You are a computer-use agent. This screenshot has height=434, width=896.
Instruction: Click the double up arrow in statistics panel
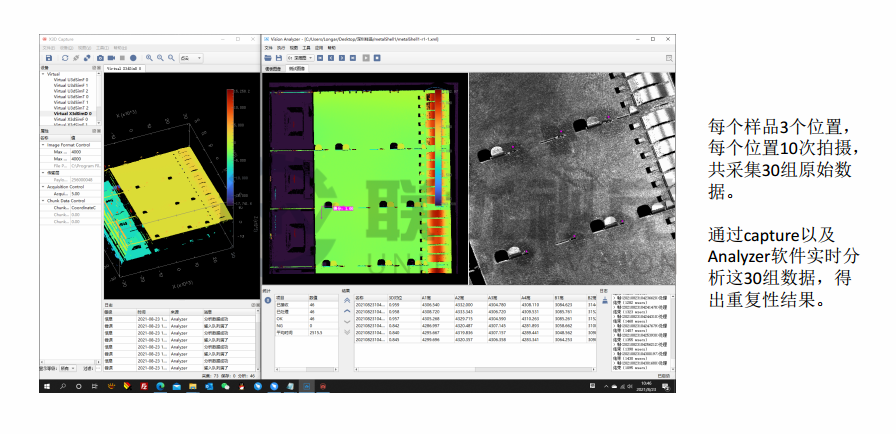347,299
